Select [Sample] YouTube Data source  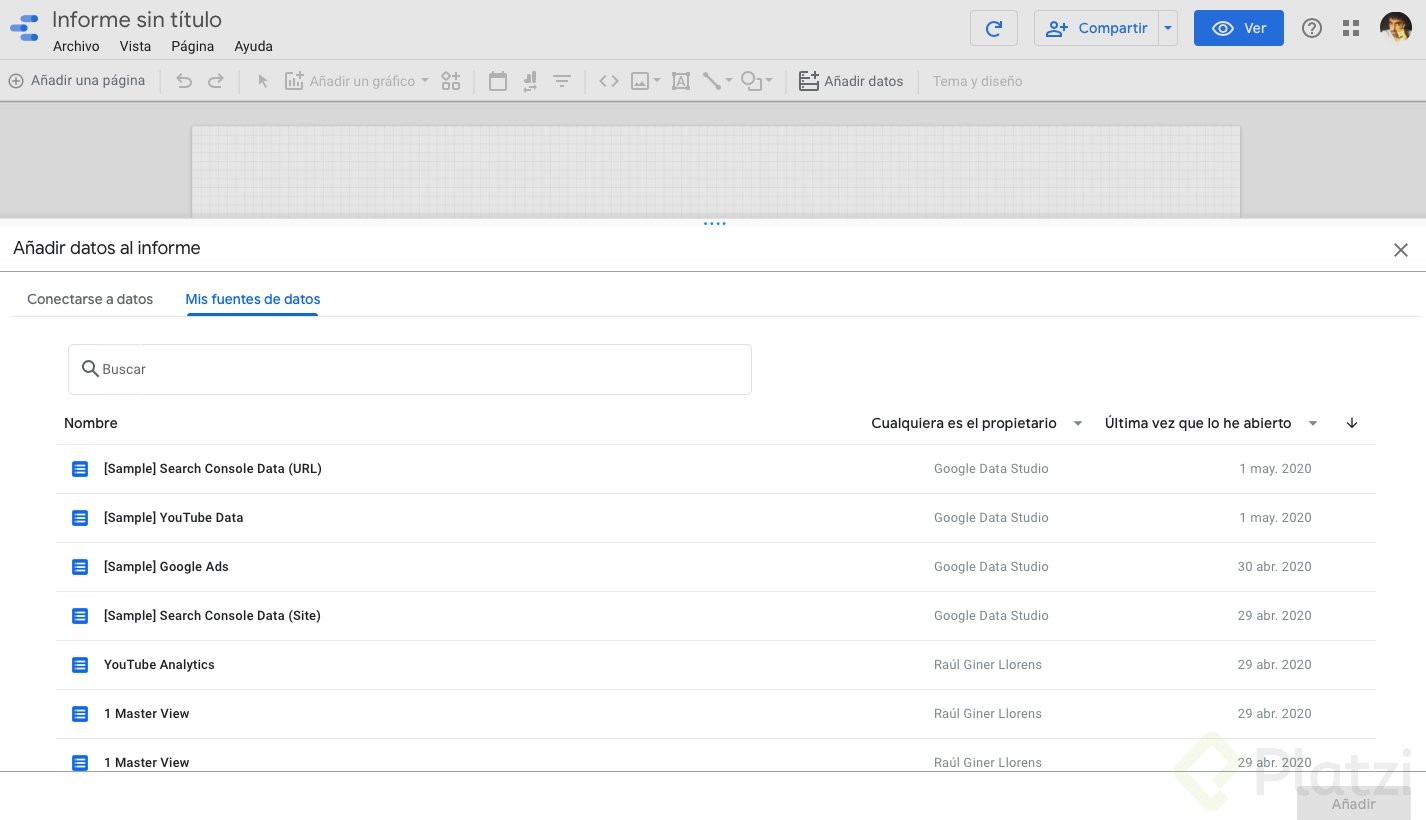tap(174, 518)
